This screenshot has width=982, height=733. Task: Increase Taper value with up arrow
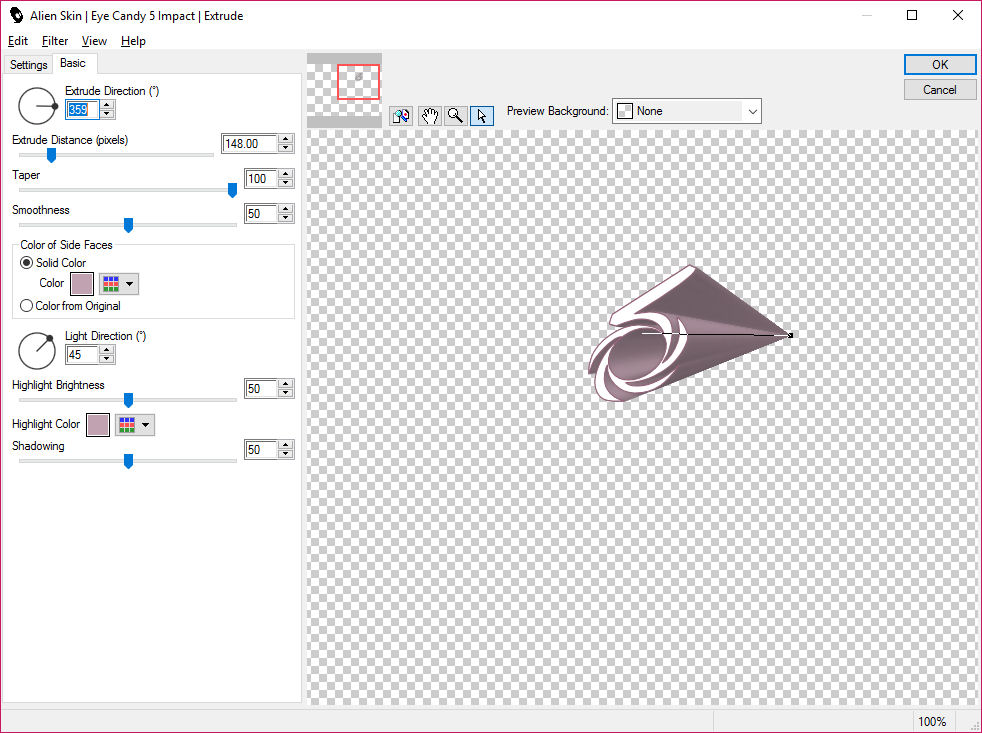pyautogui.click(x=286, y=174)
